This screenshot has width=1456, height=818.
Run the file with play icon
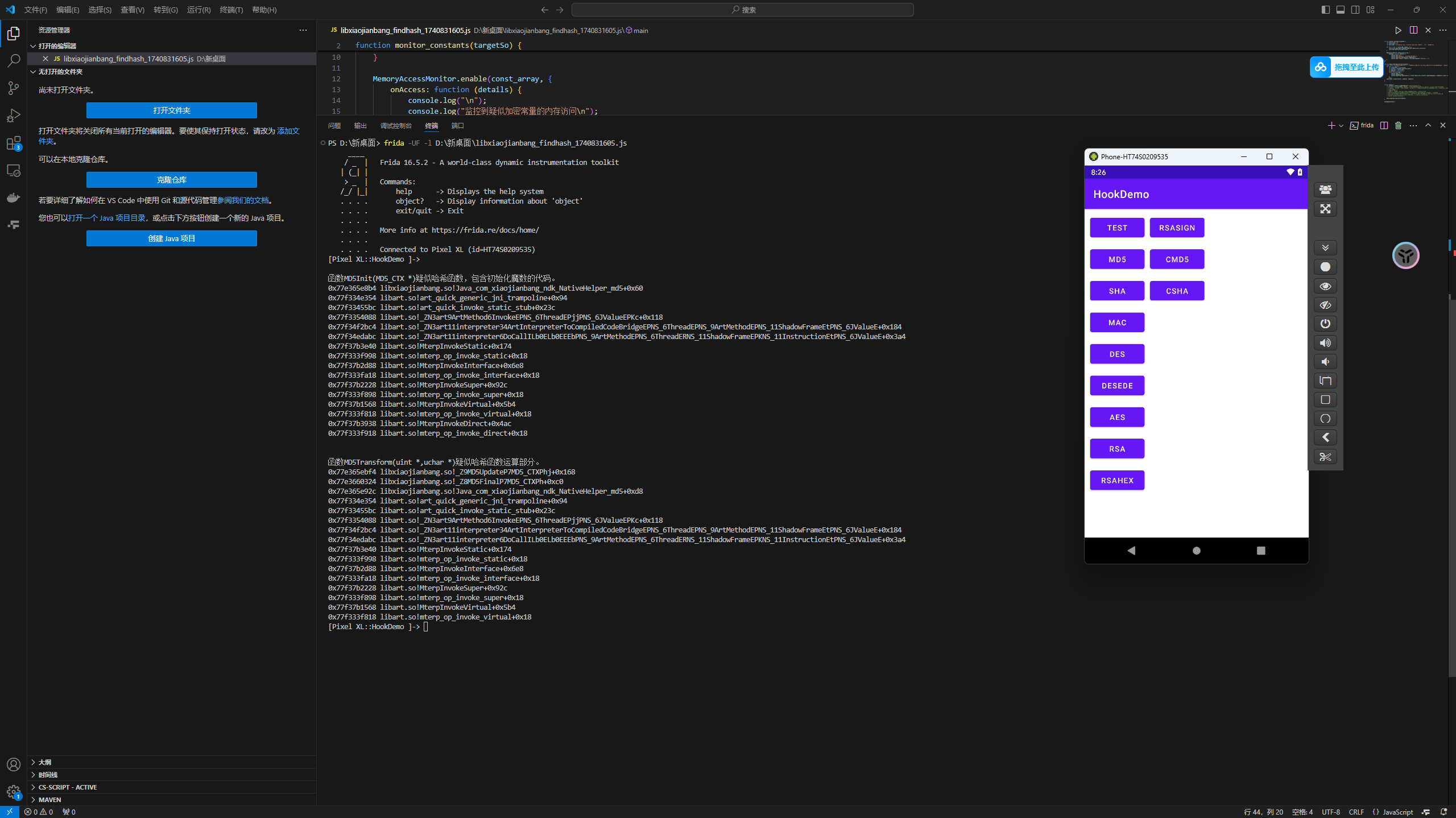(1398, 30)
